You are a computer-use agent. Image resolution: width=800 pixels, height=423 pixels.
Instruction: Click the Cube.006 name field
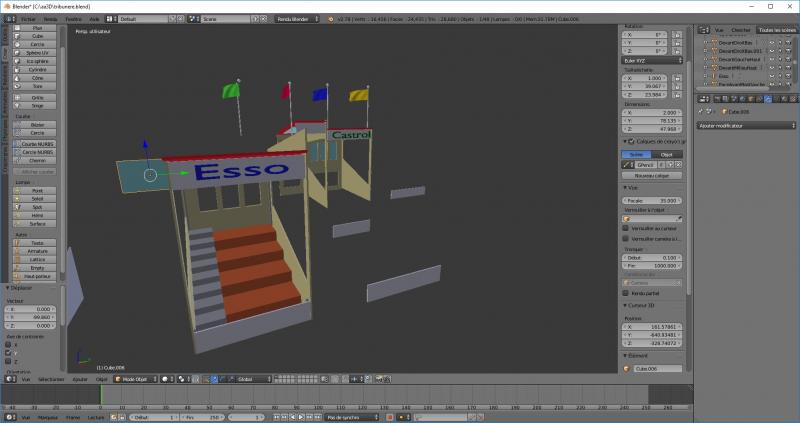[657, 368]
